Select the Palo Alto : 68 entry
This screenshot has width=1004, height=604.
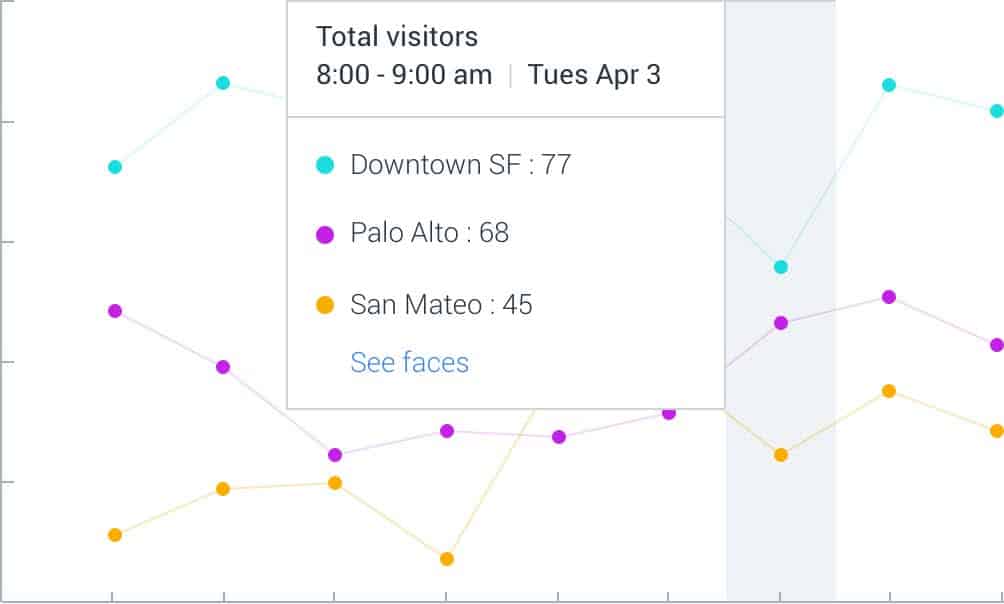click(x=429, y=232)
